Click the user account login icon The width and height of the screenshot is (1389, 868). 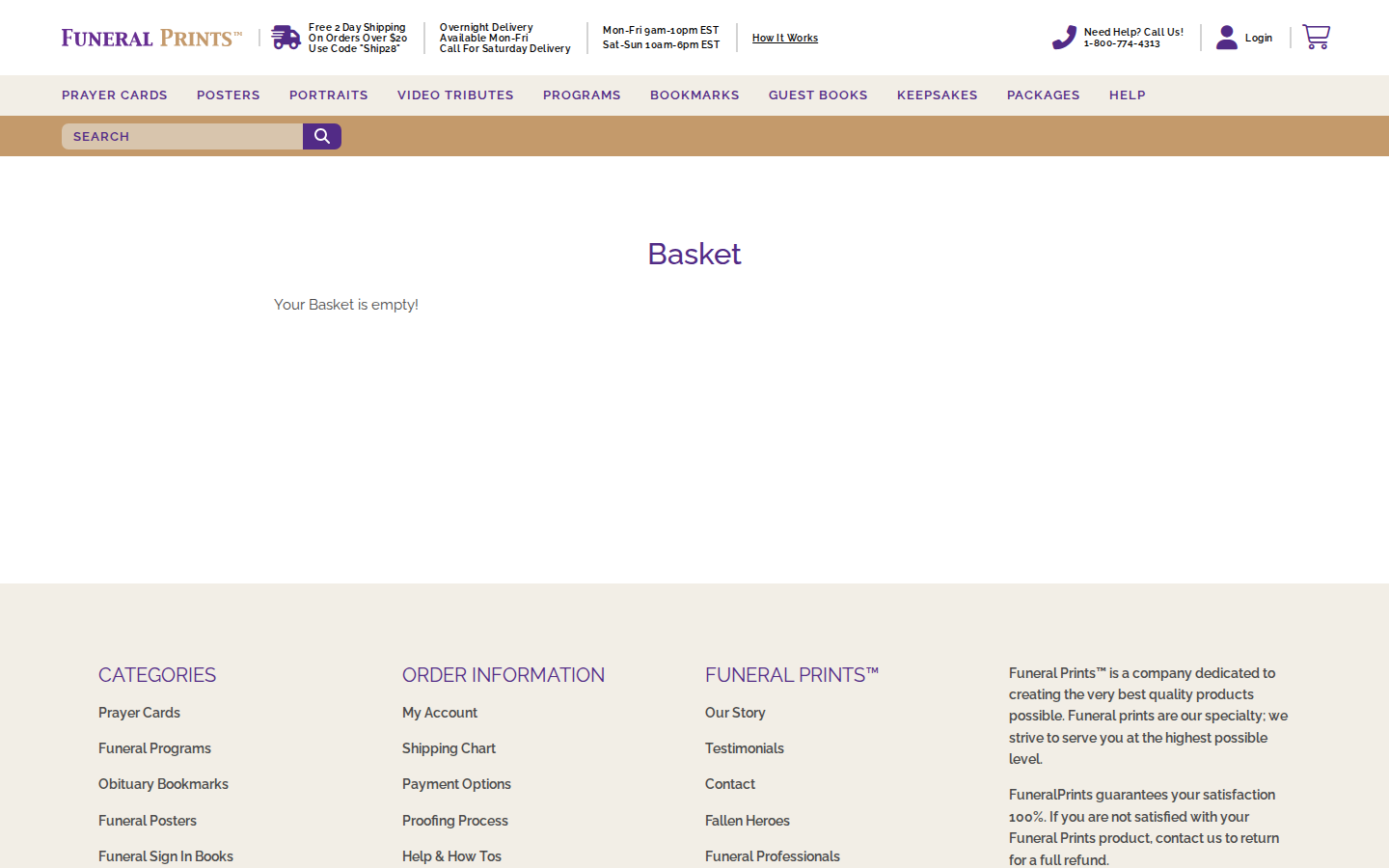click(x=1226, y=38)
